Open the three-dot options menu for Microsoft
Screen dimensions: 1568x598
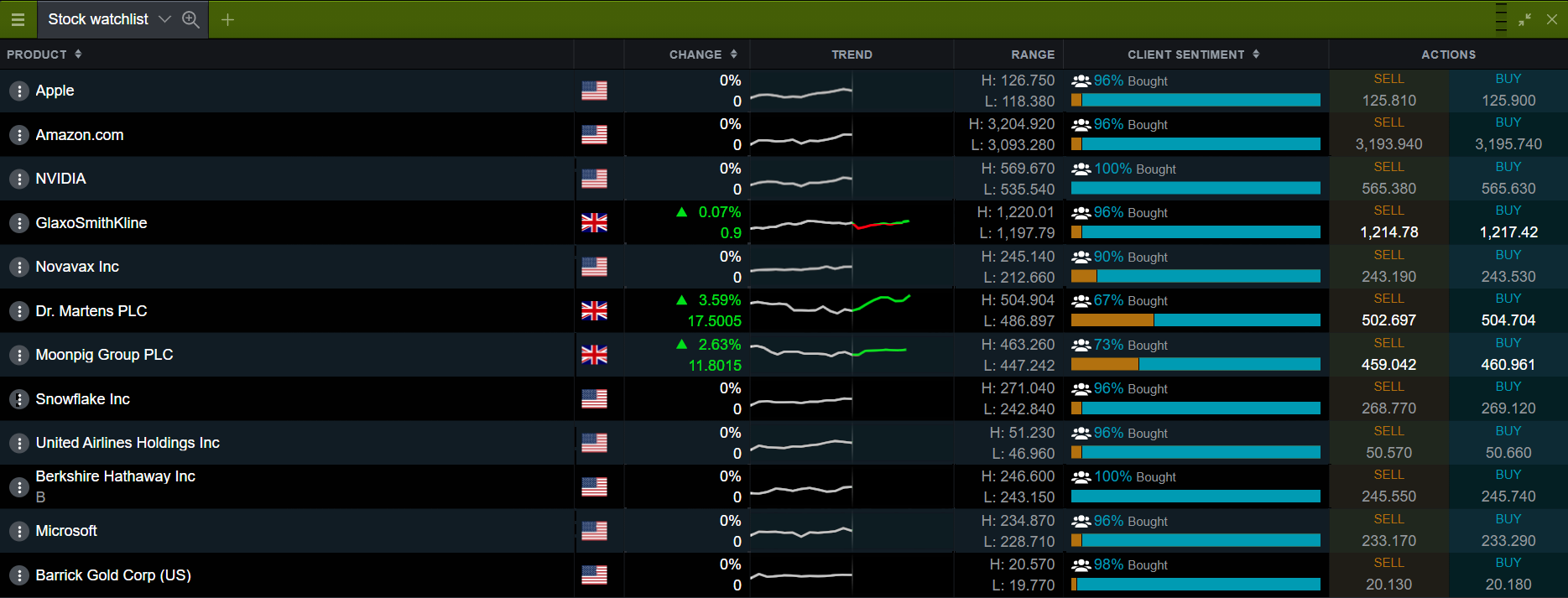tap(18, 531)
